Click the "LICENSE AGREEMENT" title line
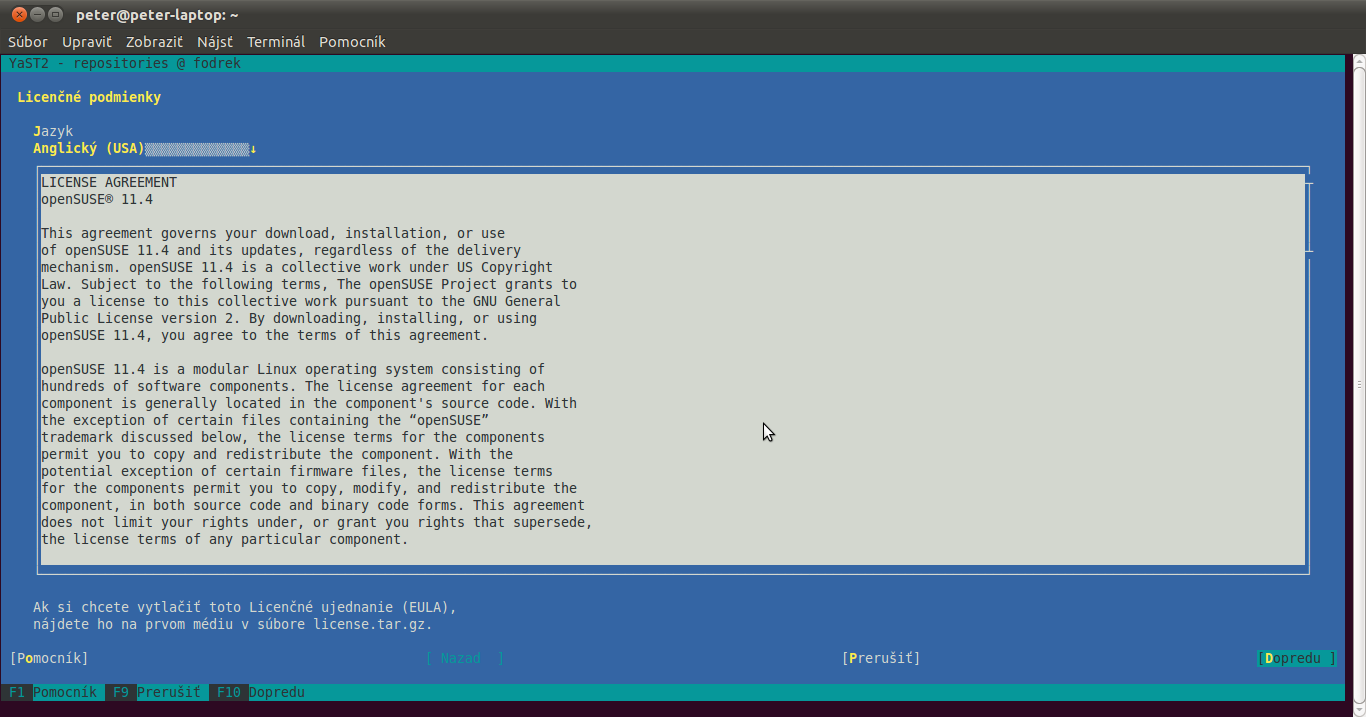The image size is (1366, 717). [x=109, y=182]
